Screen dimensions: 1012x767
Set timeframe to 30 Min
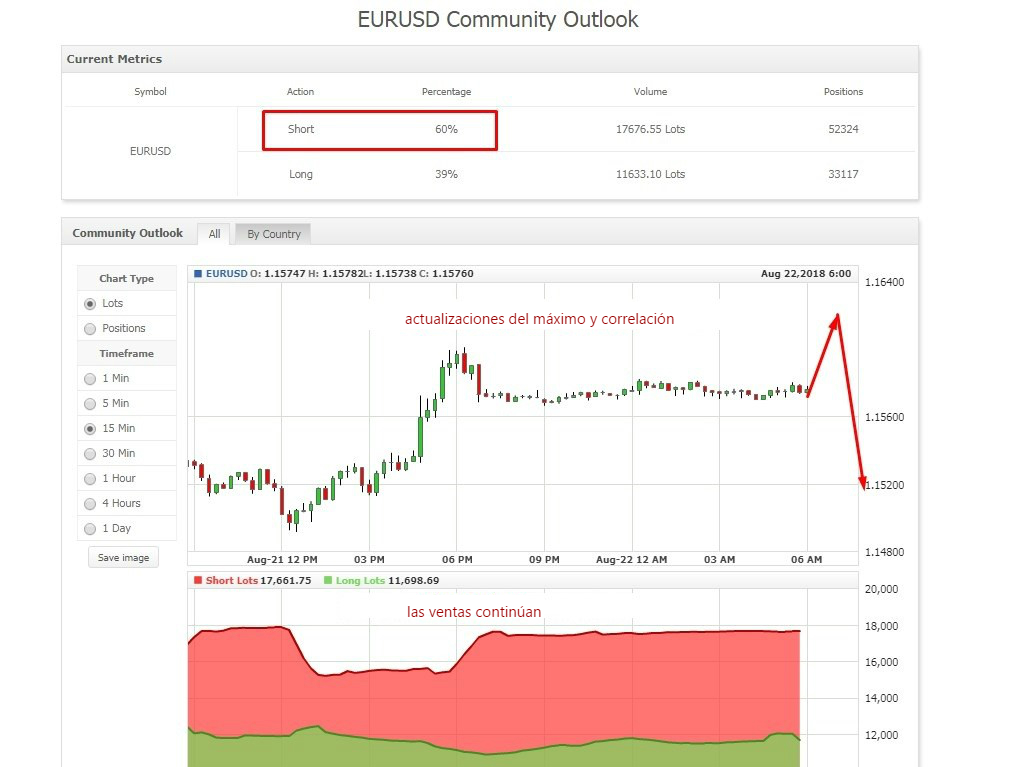coord(91,453)
